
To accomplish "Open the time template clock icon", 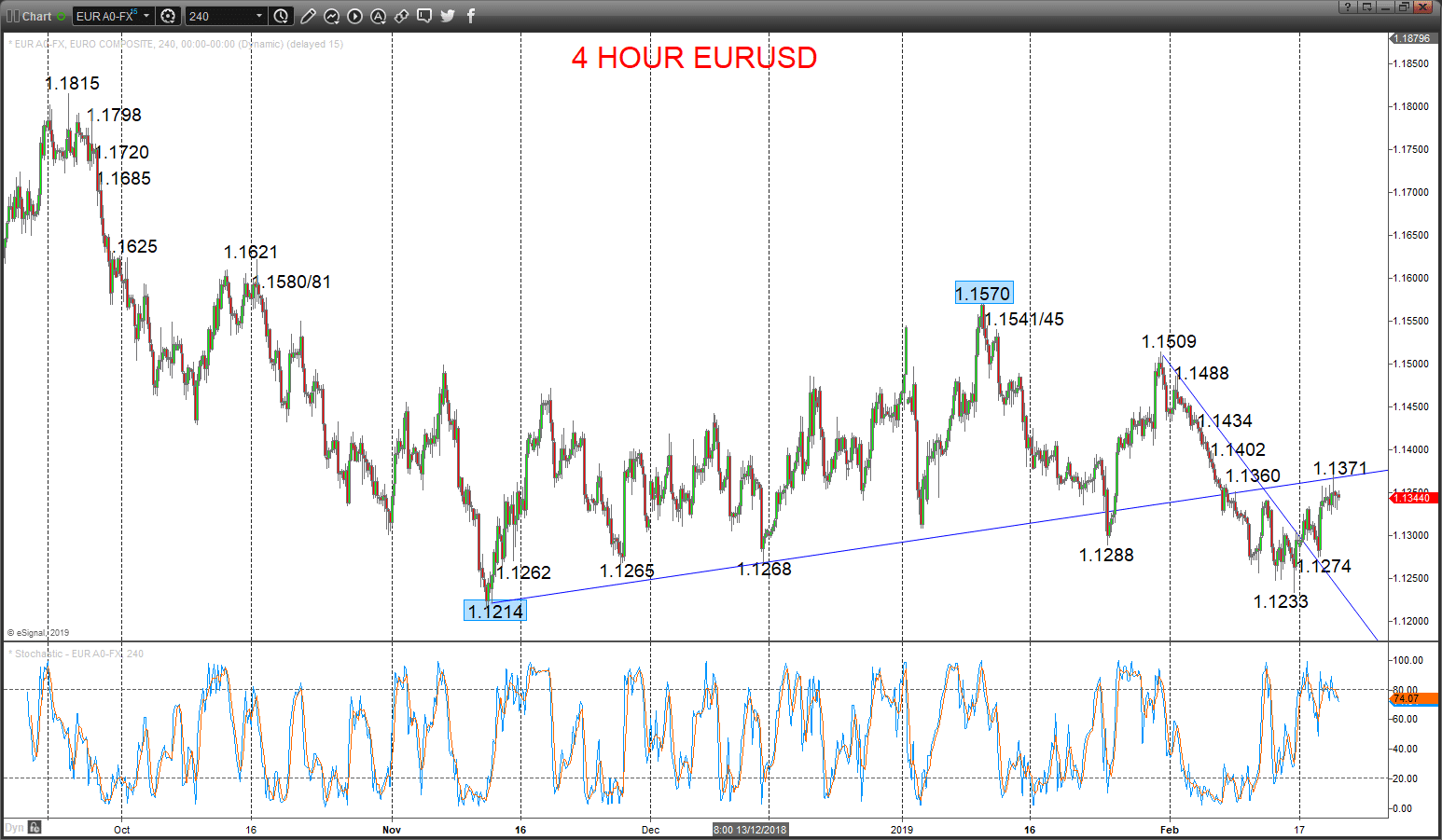I will (x=281, y=16).
